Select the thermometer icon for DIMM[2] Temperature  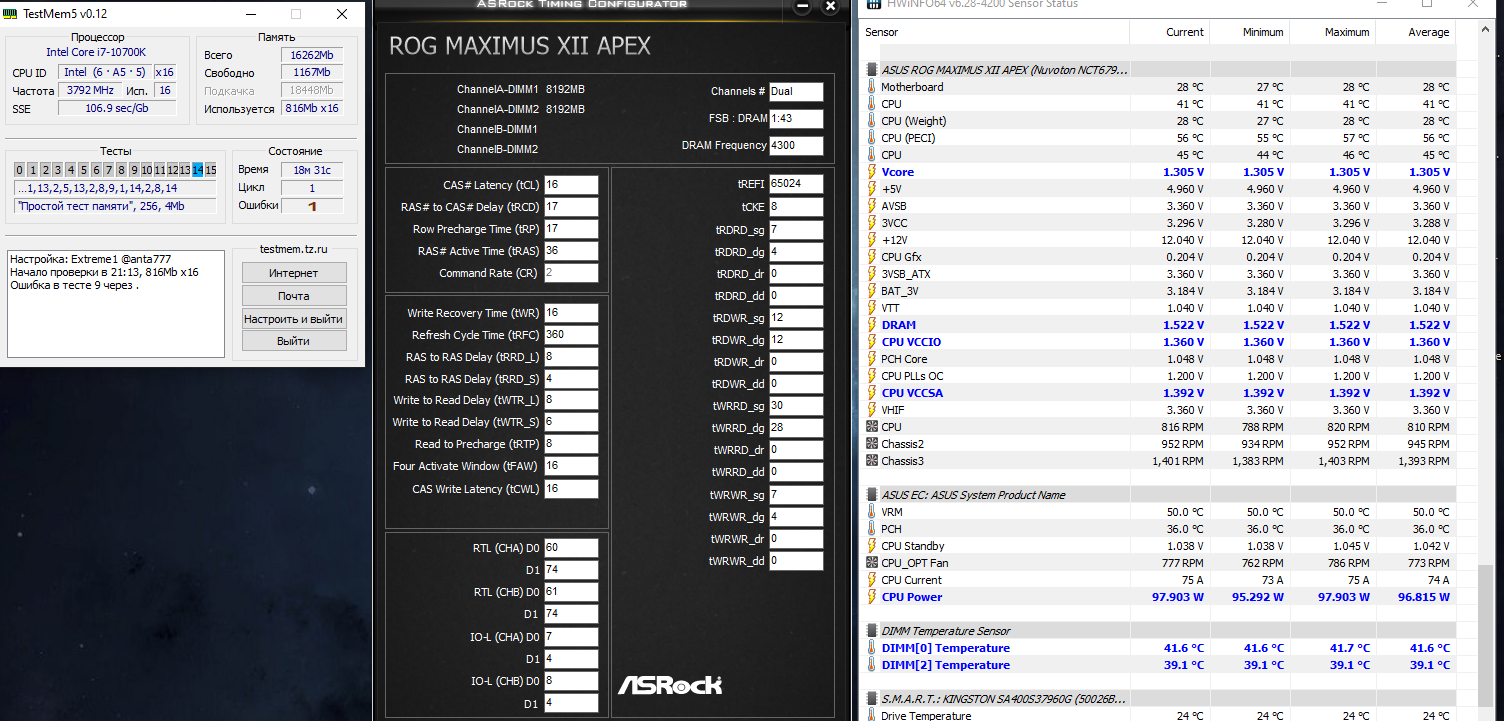(x=871, y=665)
